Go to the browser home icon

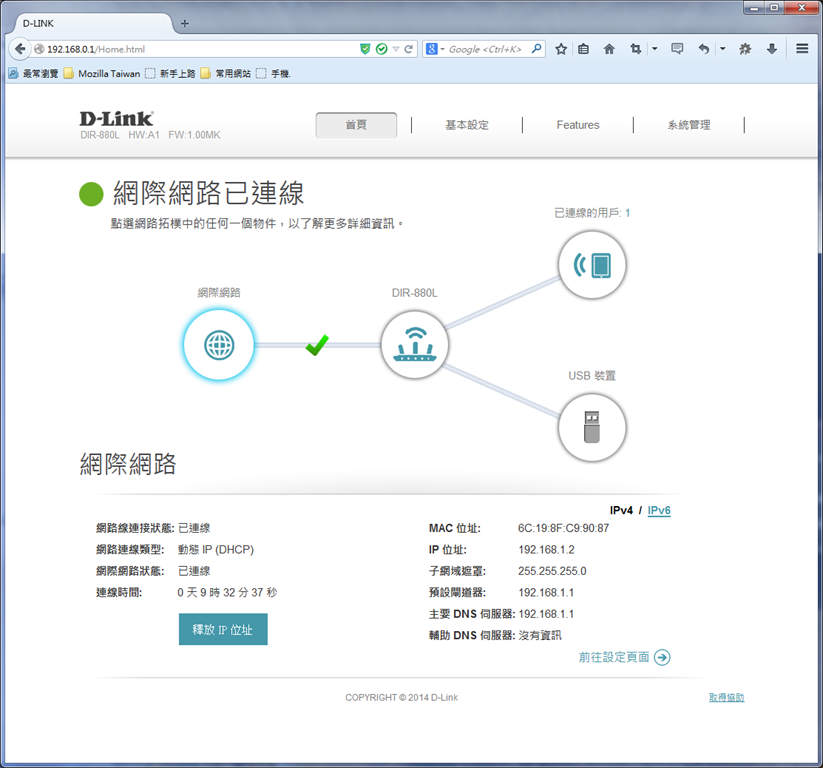[x=609, y=49]
